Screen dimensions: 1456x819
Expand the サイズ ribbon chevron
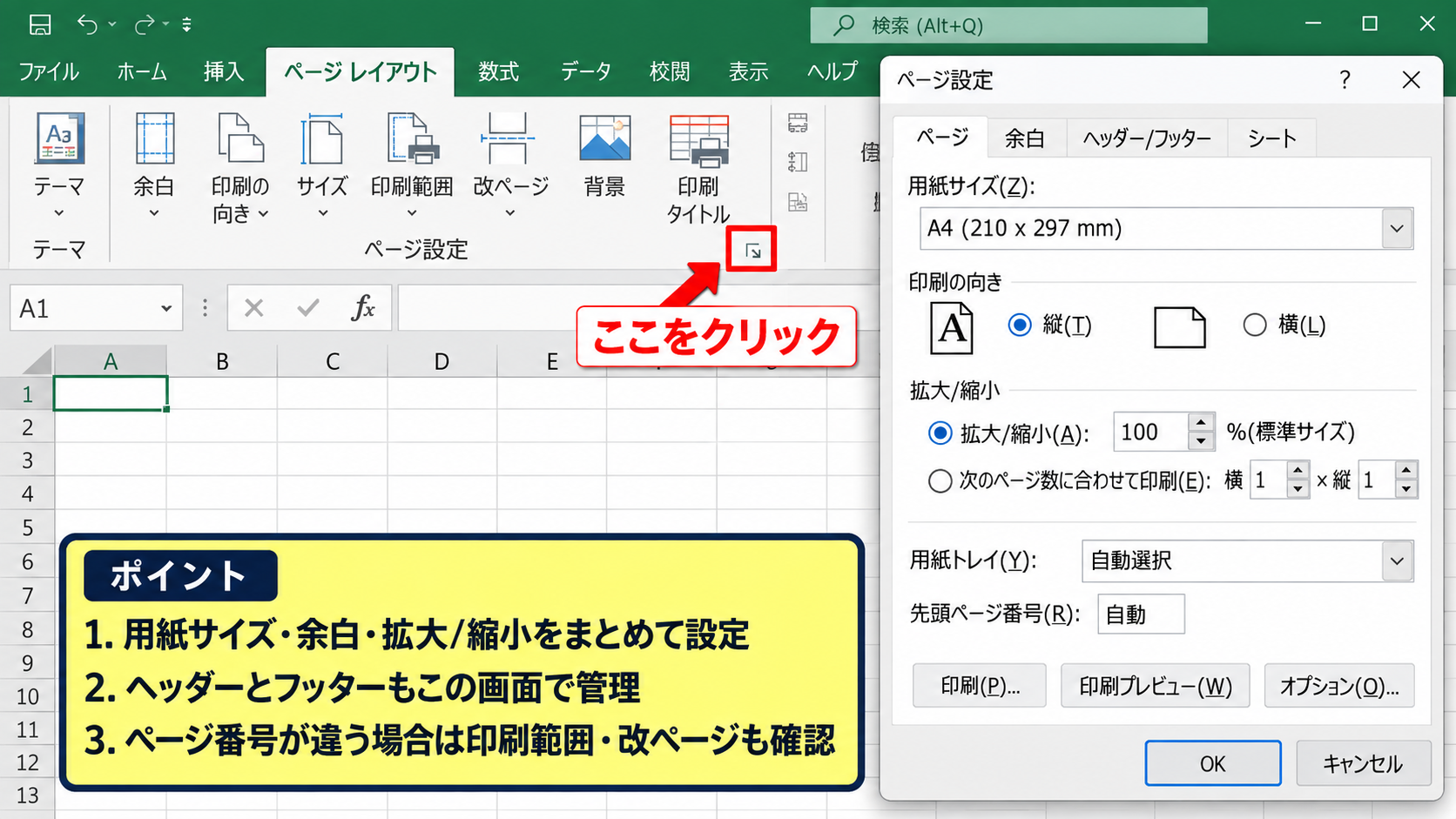coord(323,213)
